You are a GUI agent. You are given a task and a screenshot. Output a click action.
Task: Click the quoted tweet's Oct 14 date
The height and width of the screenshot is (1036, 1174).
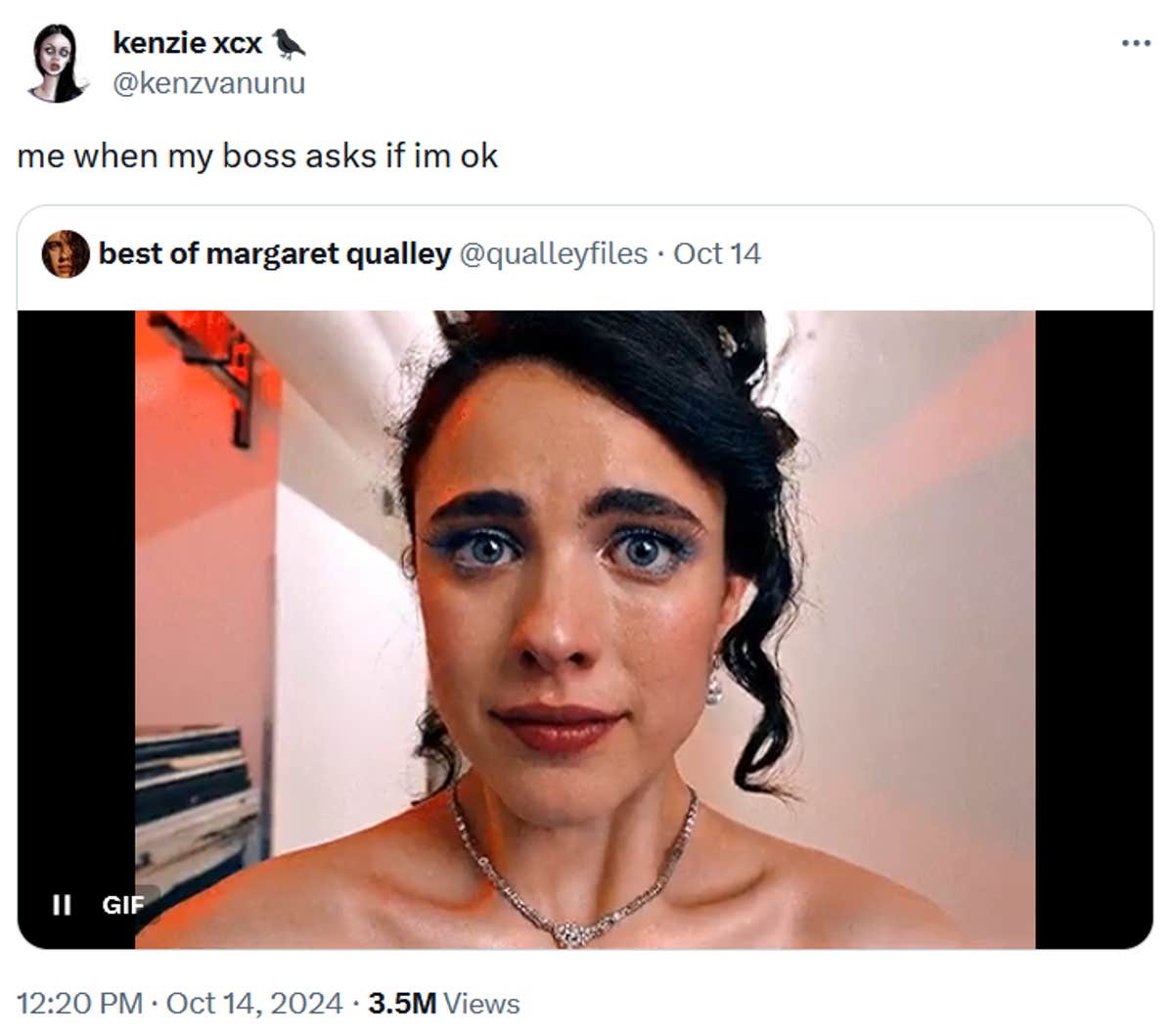click(717, 254)
